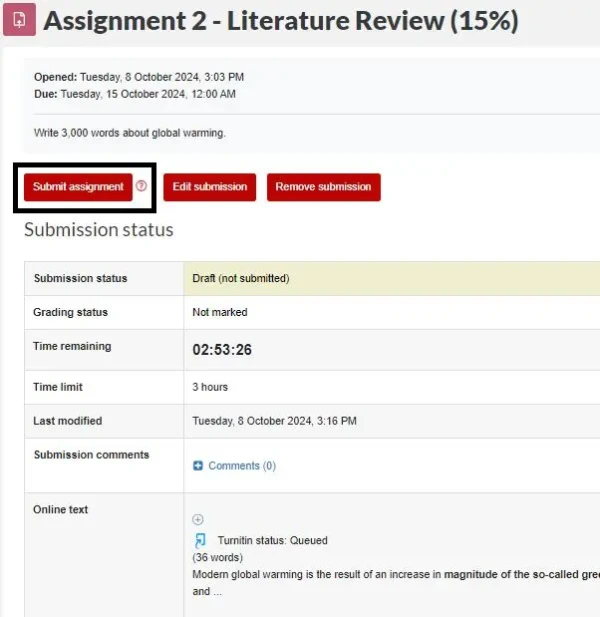
Task: Click the Turnitin status icon
Action: (200, 540)
